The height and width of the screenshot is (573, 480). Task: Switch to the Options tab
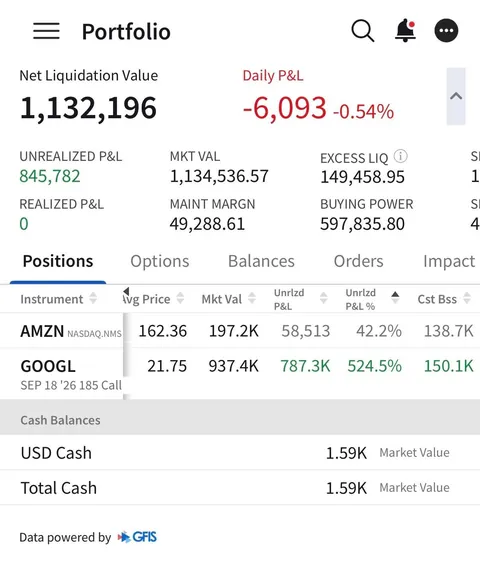[x=160, y=261]
